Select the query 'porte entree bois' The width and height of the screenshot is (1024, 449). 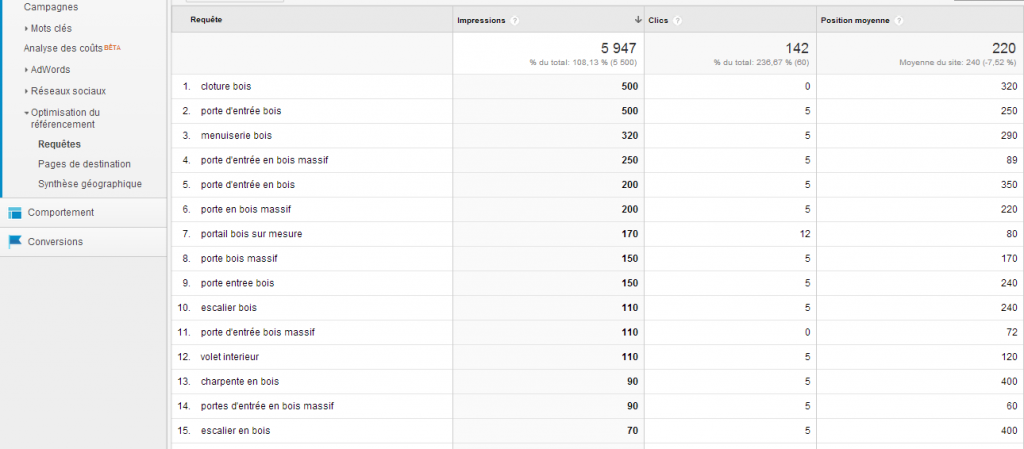point(238,283)
